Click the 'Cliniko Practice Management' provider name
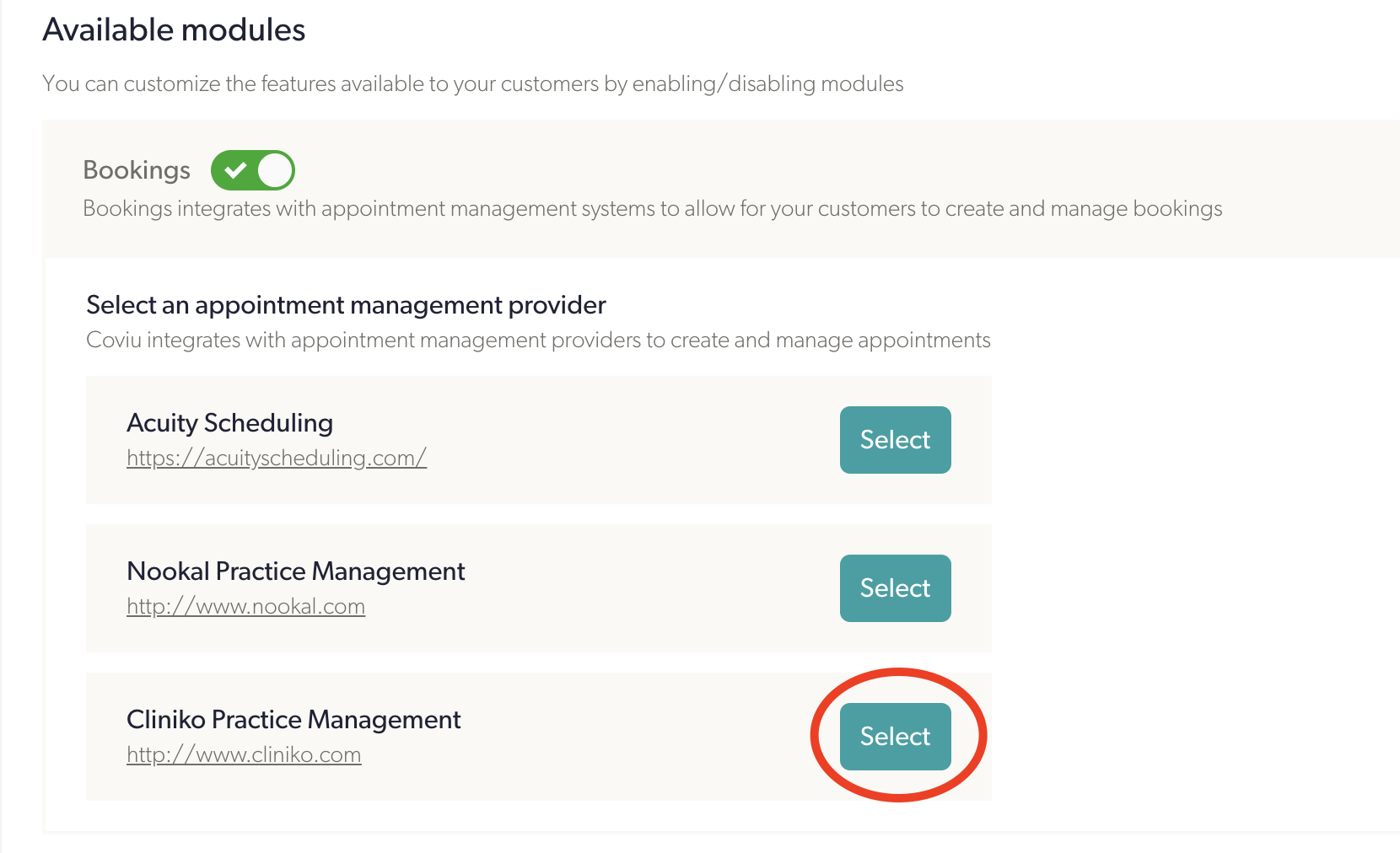Screen dimensions: 1400x853 [293, 719]
